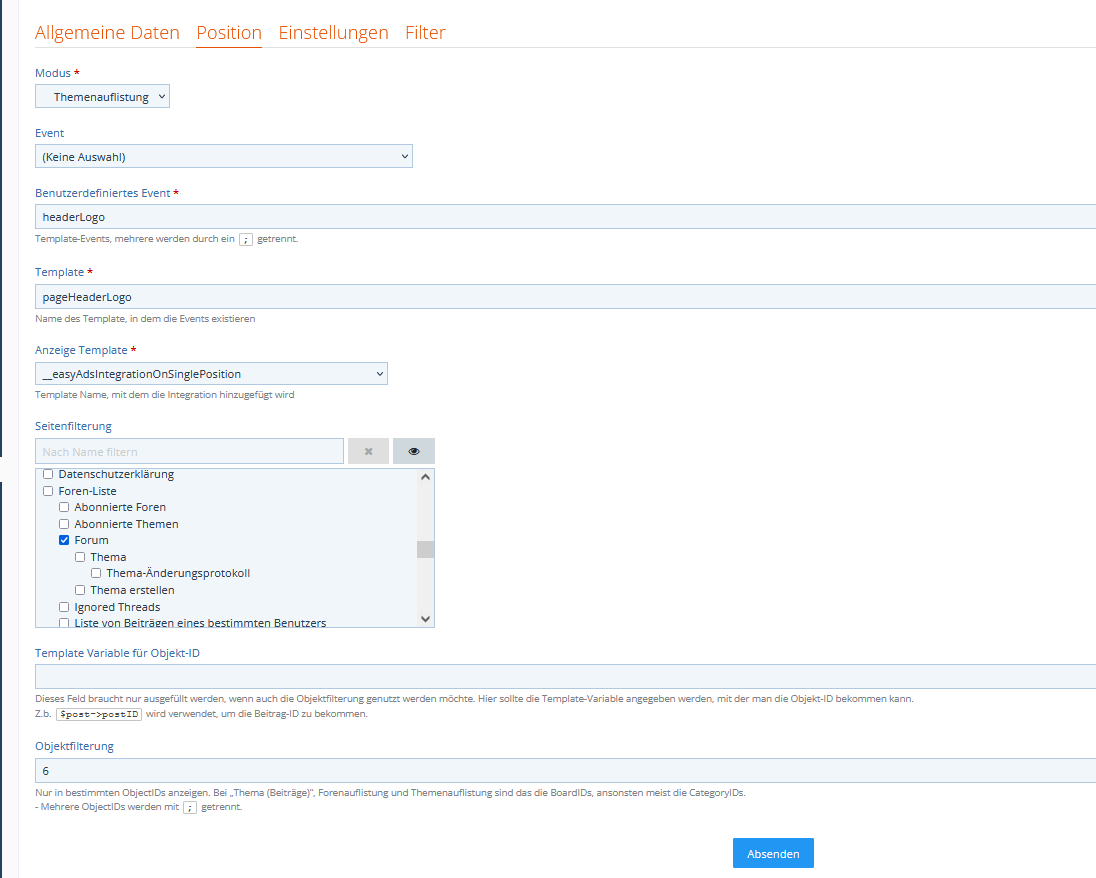1096x878 pixels.
Task: Expand the Anzeige Template dropdown
Action: point(211,374)
